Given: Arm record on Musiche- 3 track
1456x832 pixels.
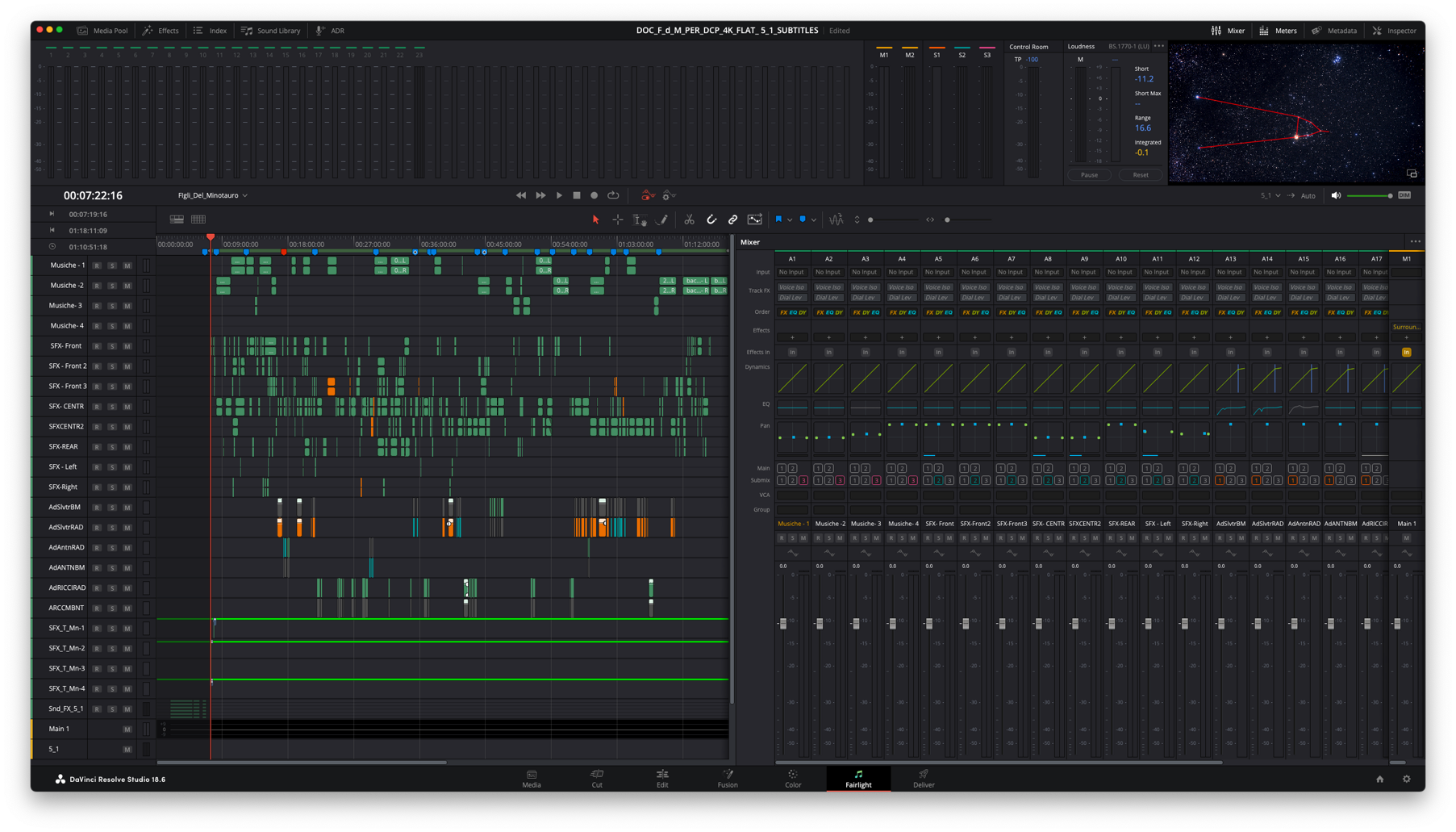Looking at the screenshot, I should click(x=97, y=306).
